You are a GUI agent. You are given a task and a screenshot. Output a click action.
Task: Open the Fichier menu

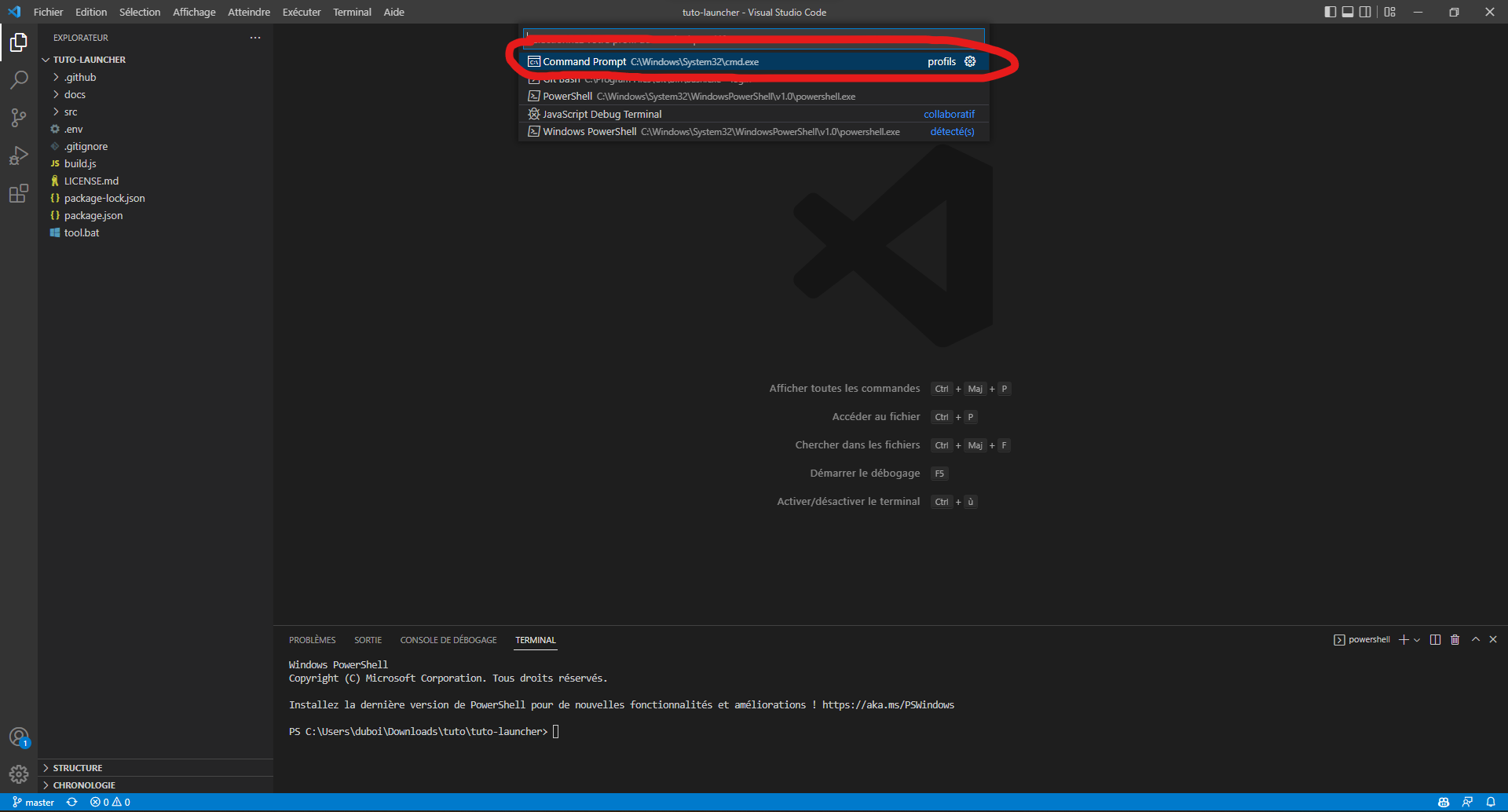click(x=48, y=12)
